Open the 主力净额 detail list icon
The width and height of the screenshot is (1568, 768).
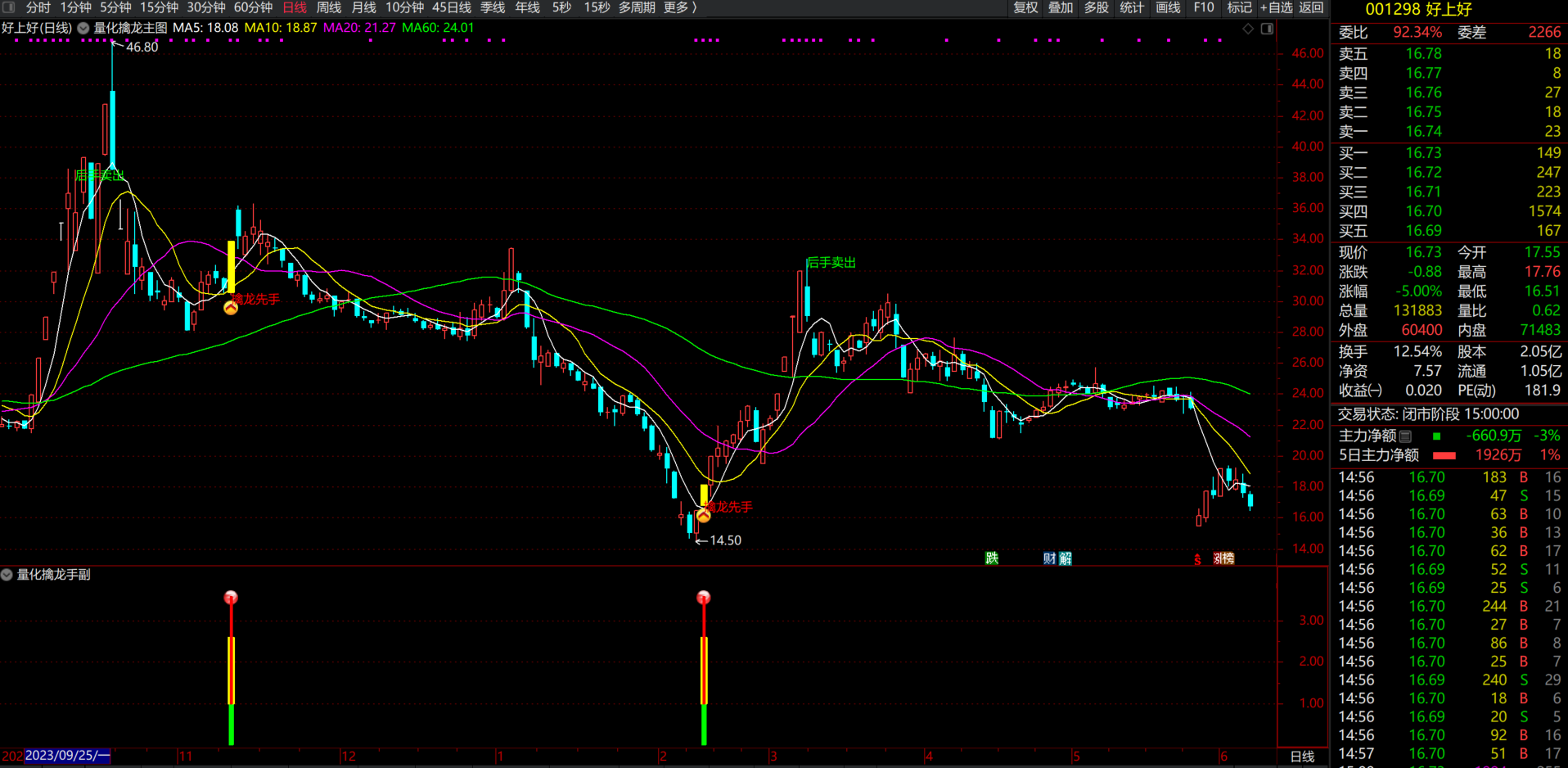pyautogui.click(x=1405, y=436)
